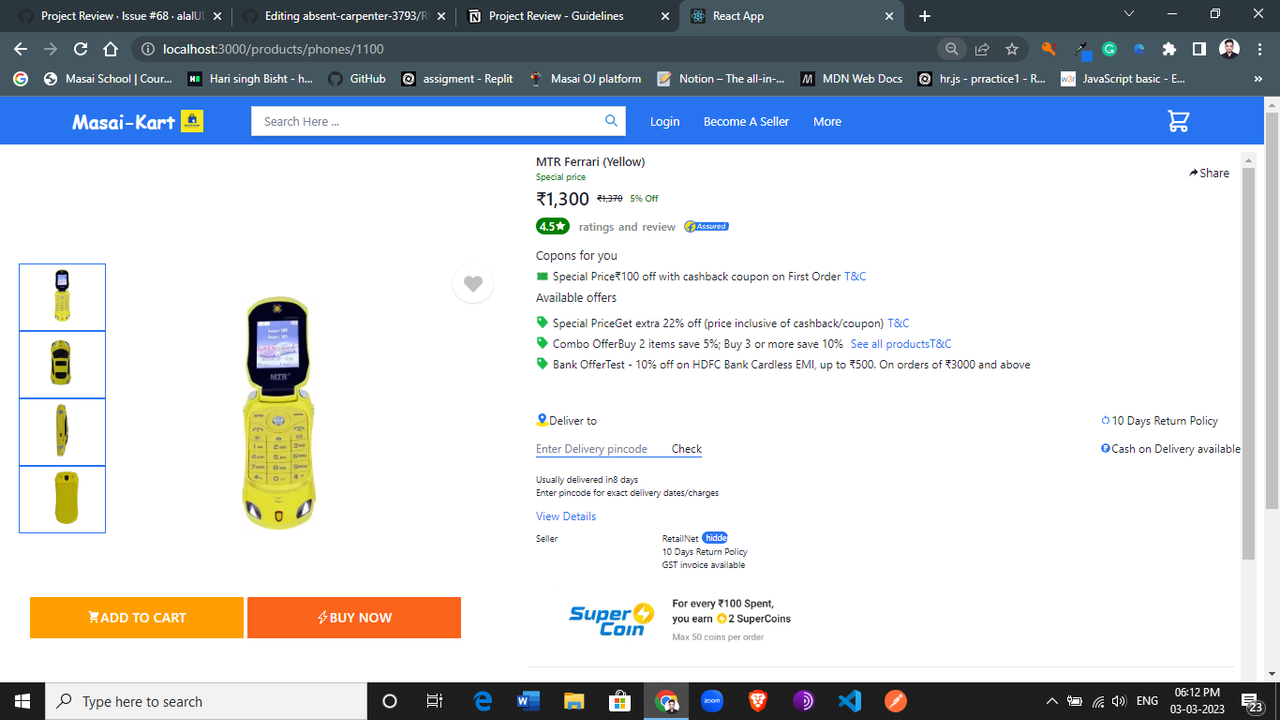
Task: Click the Chrome profile avatar
Action: pos(1230,49)
